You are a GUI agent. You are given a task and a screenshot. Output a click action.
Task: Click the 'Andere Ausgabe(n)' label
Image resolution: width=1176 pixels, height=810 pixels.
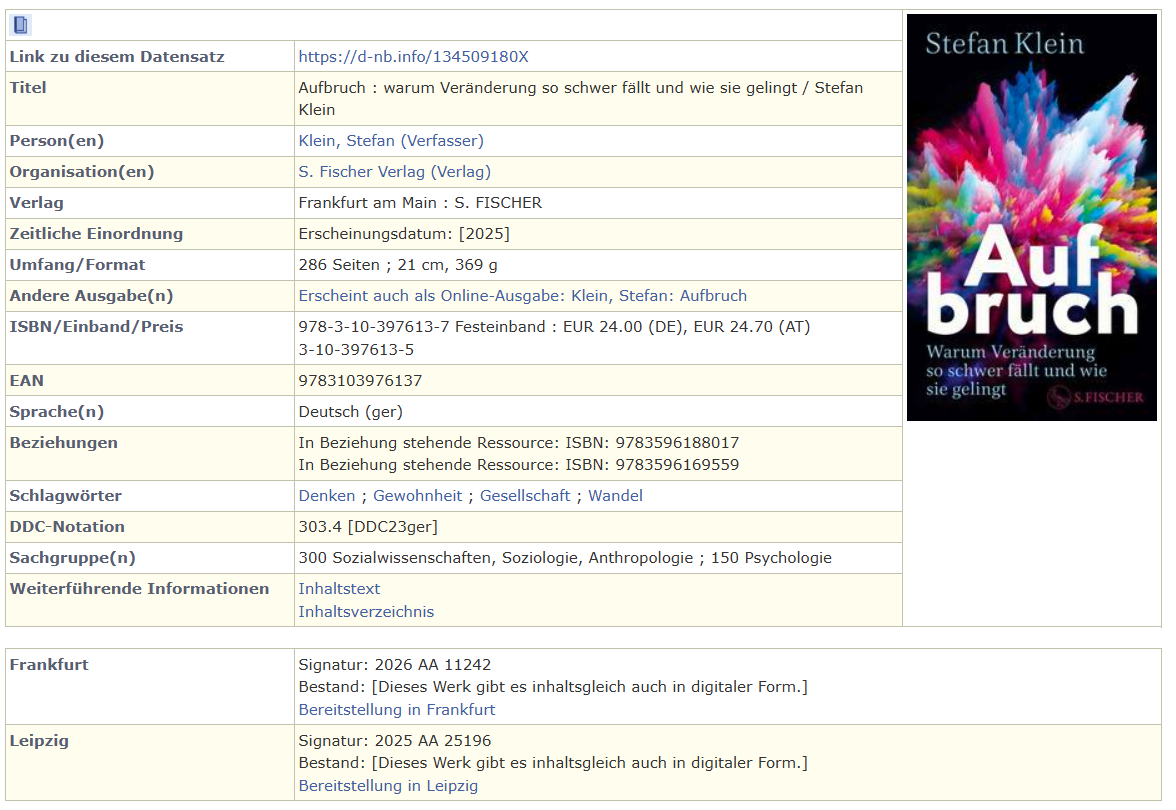92,296
